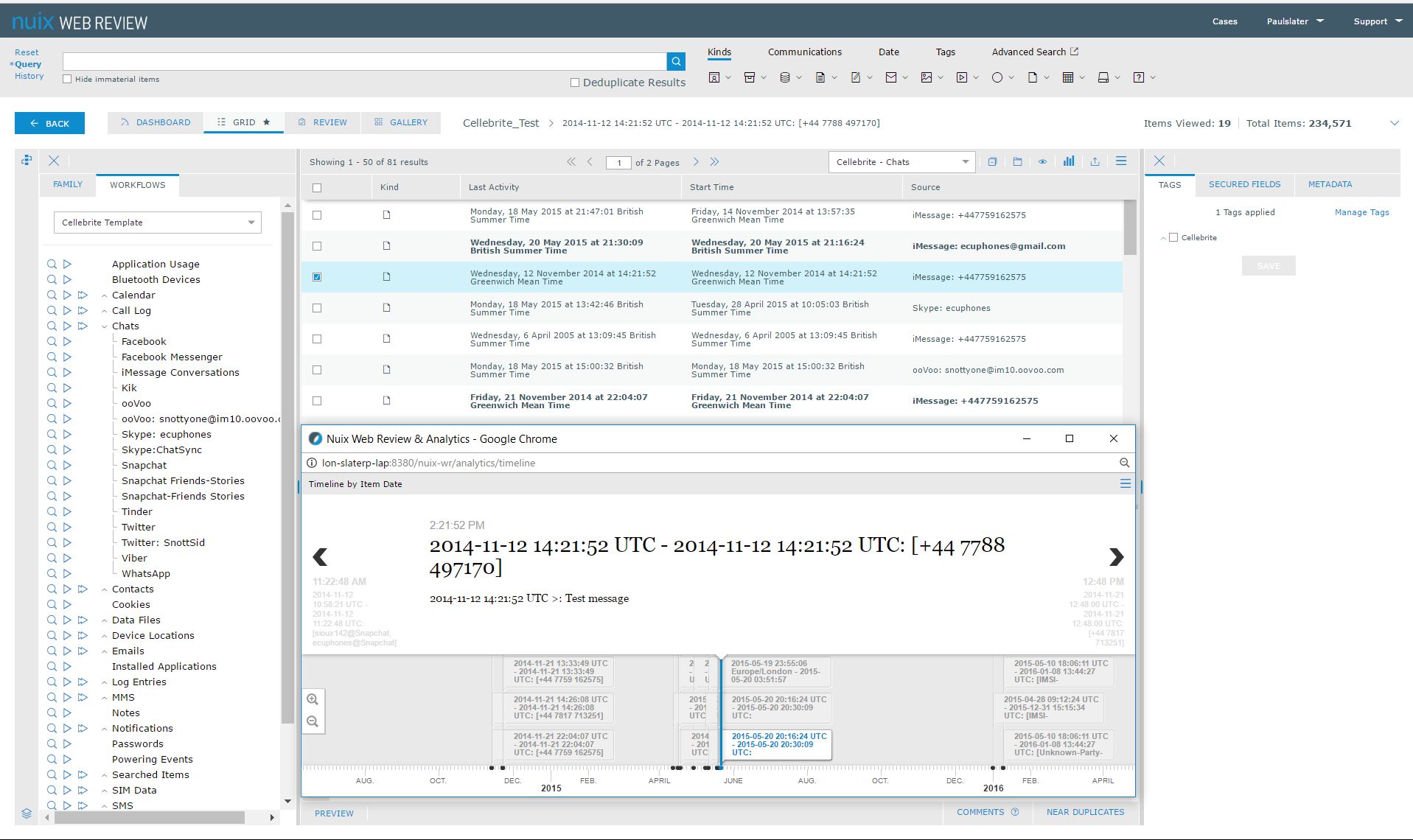Click the page number input field
1413x840 pixels.
coord(618,163)
